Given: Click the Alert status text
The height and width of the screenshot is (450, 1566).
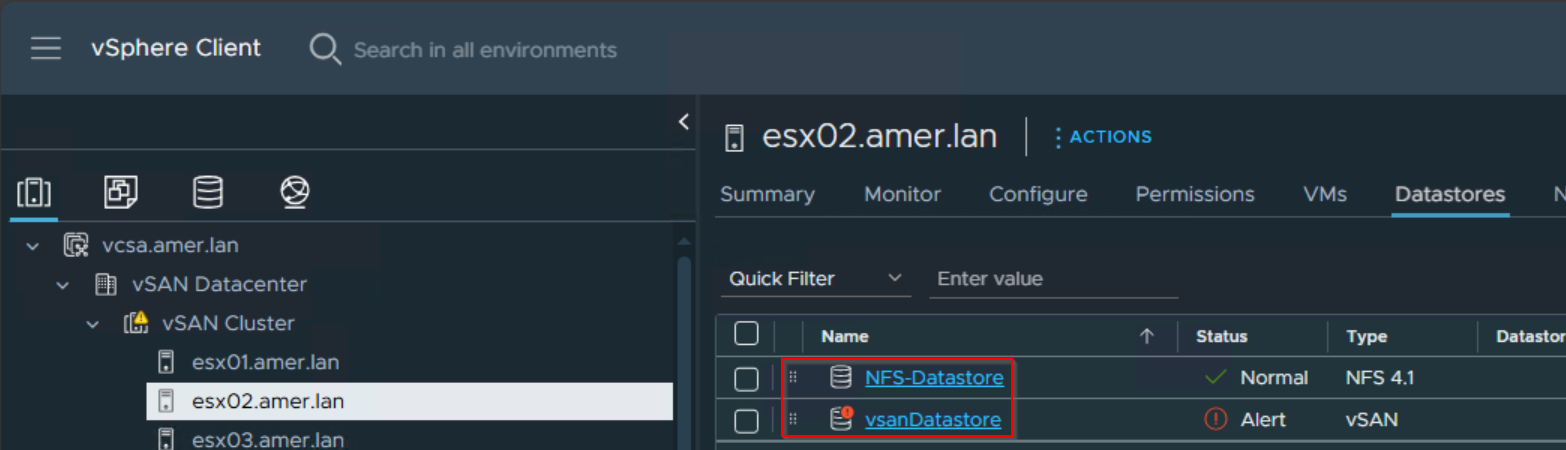Looking at the screenshot, I should pos(1263,420).
